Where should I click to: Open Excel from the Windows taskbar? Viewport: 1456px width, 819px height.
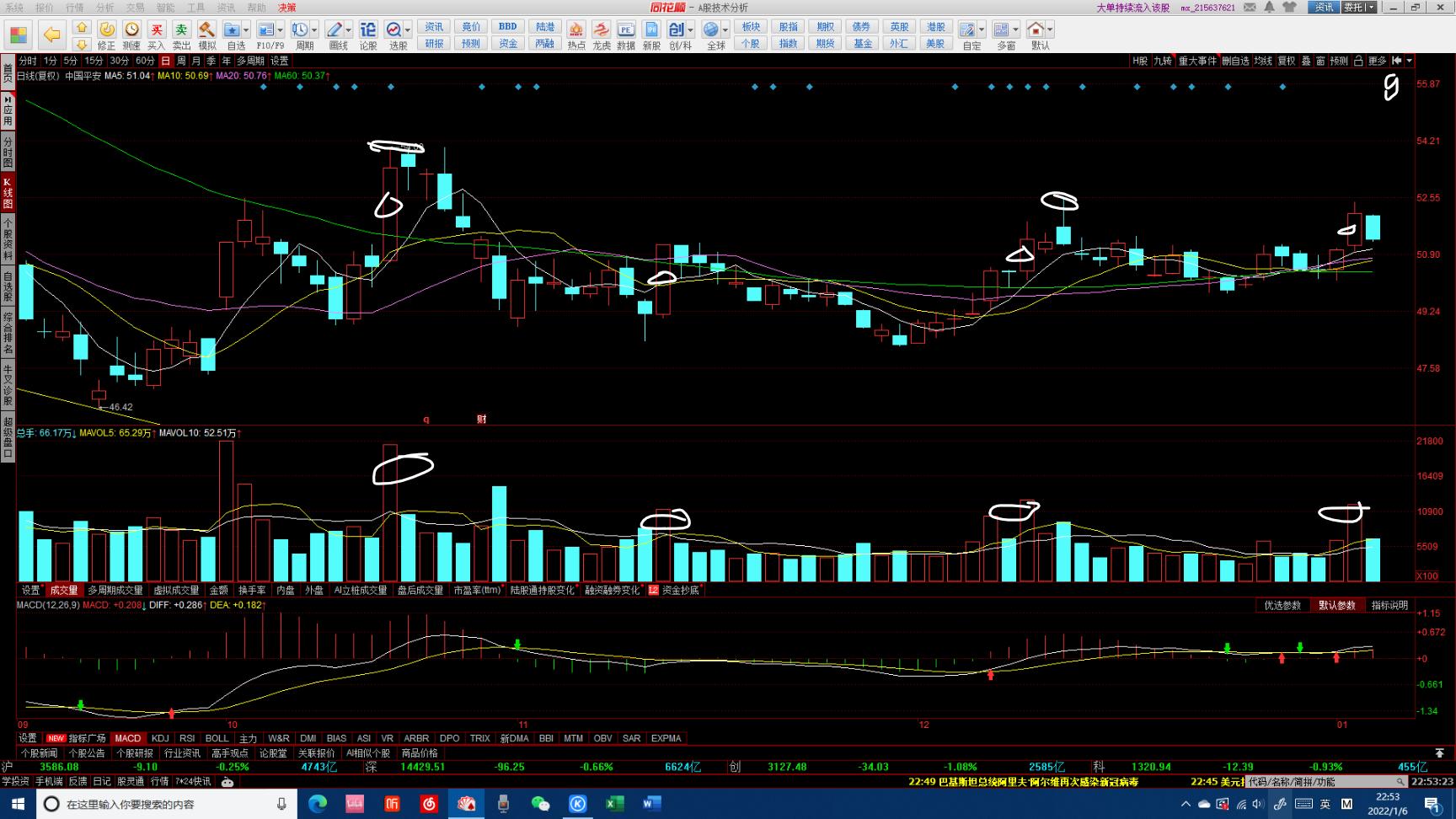tap(615, 804)
